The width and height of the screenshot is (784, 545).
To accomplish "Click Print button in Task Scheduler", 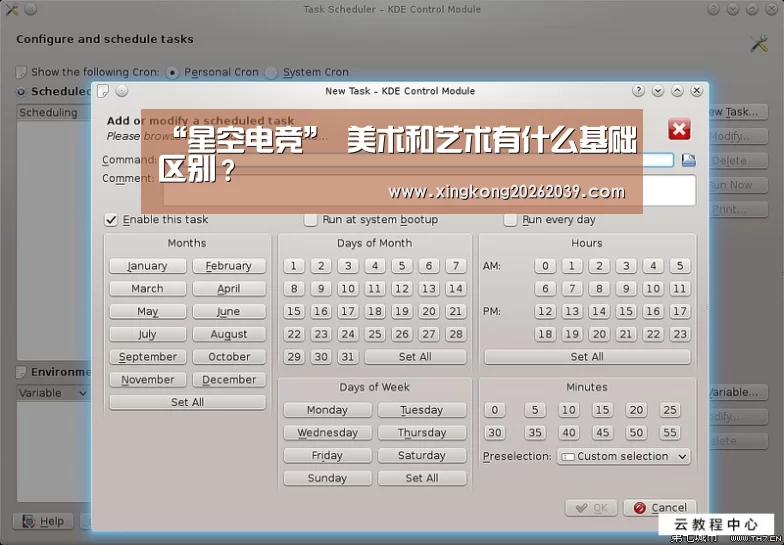I will 738,210.
